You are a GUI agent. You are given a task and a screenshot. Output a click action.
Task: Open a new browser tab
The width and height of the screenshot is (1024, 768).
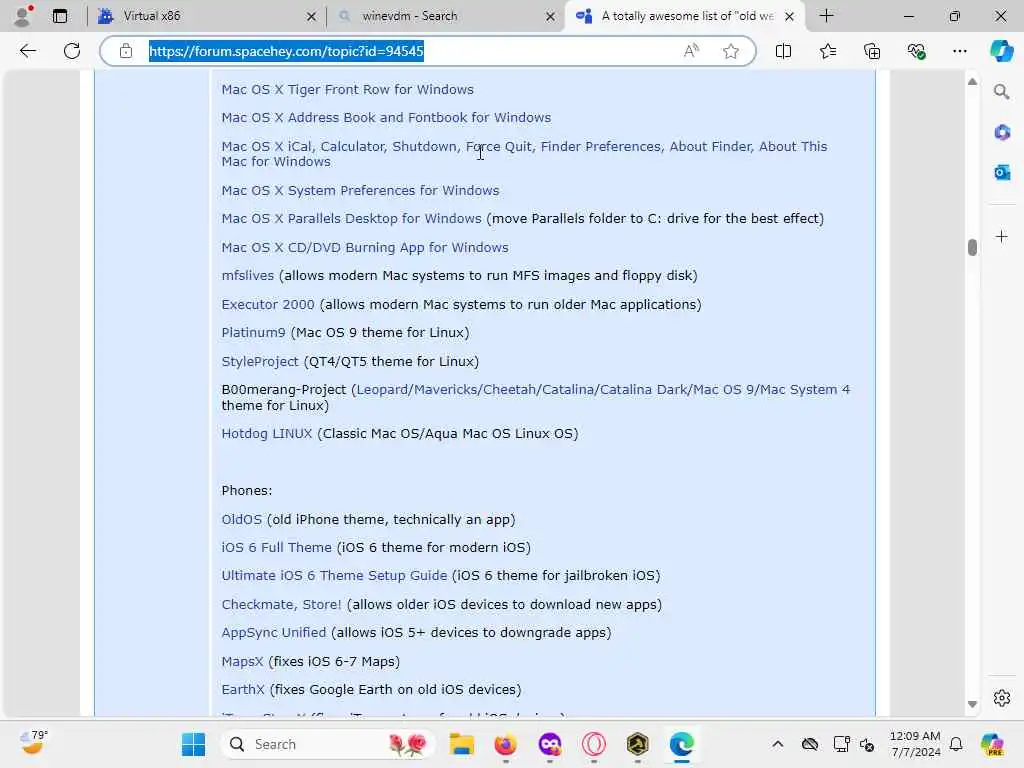(826, 16)
